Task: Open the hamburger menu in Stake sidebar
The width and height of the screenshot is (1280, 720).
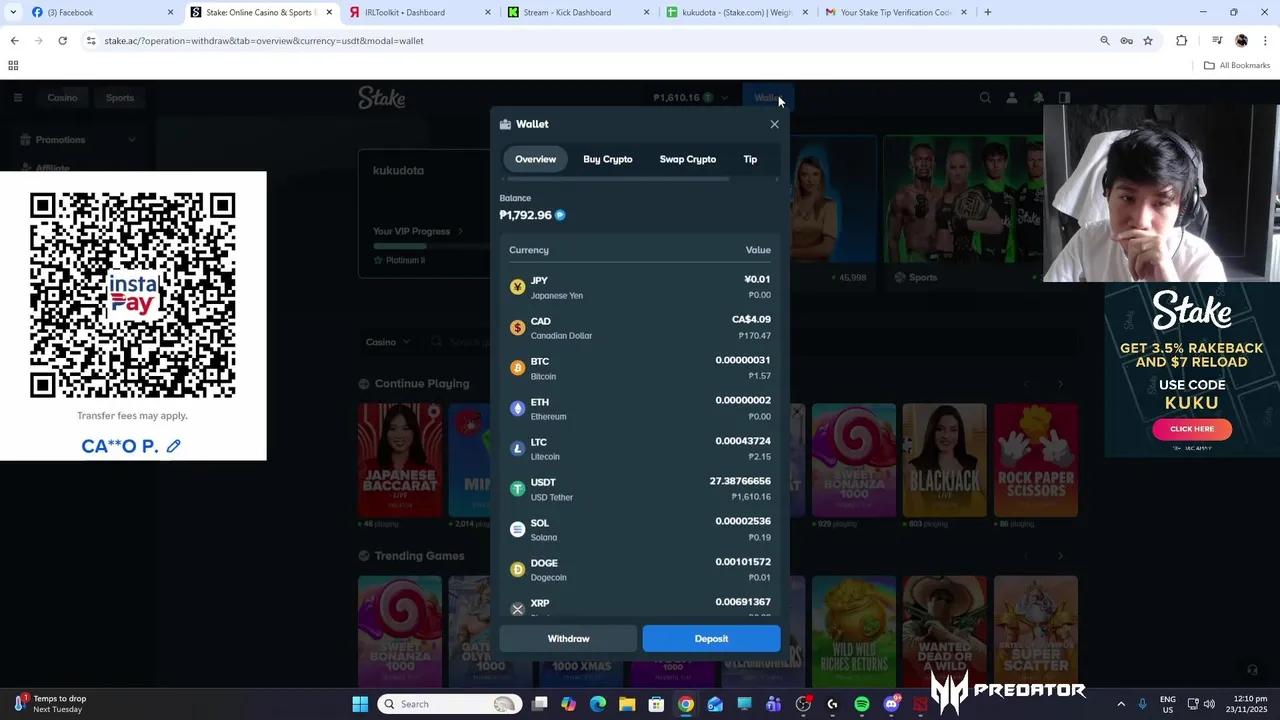Action: coord(18,97)
